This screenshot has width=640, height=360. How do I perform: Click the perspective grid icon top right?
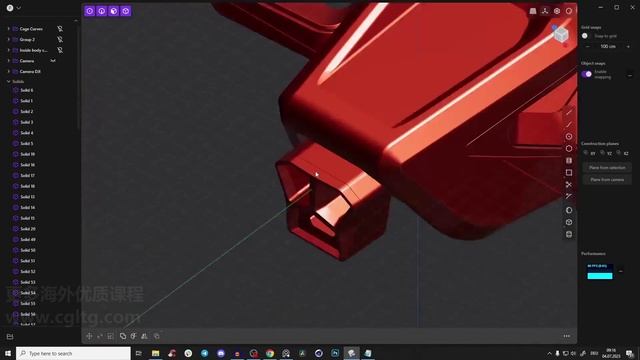click(533, 11)
